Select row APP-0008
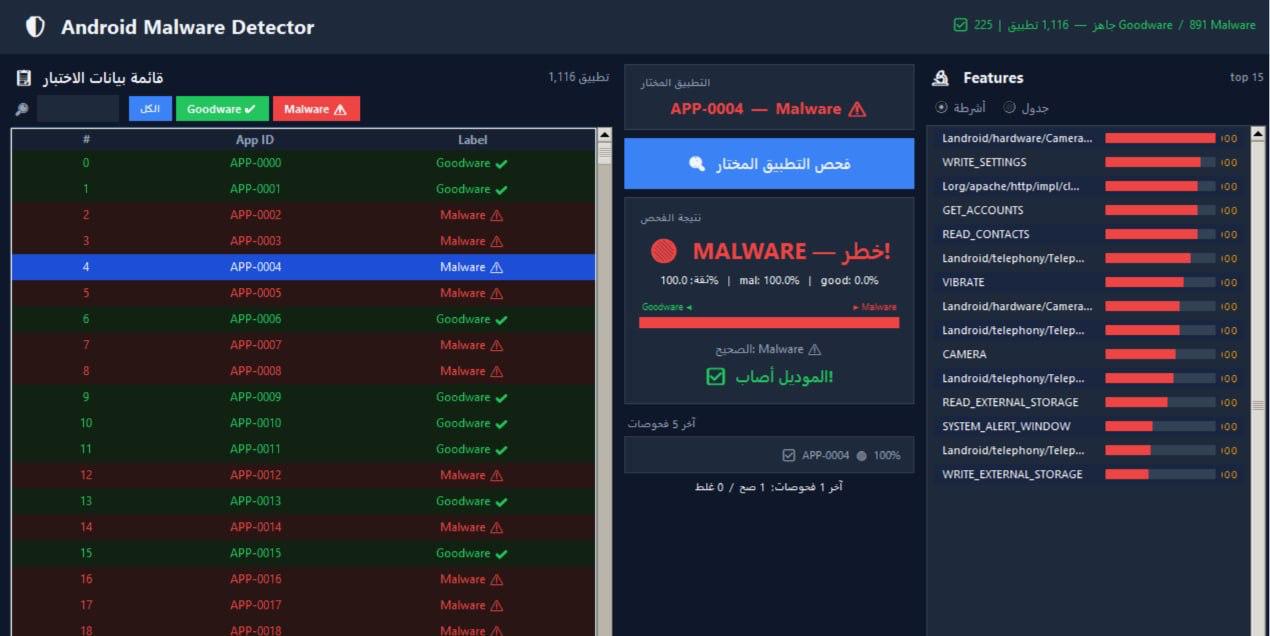The width and height of the screenshot is (1270, 636). (303, 371)
